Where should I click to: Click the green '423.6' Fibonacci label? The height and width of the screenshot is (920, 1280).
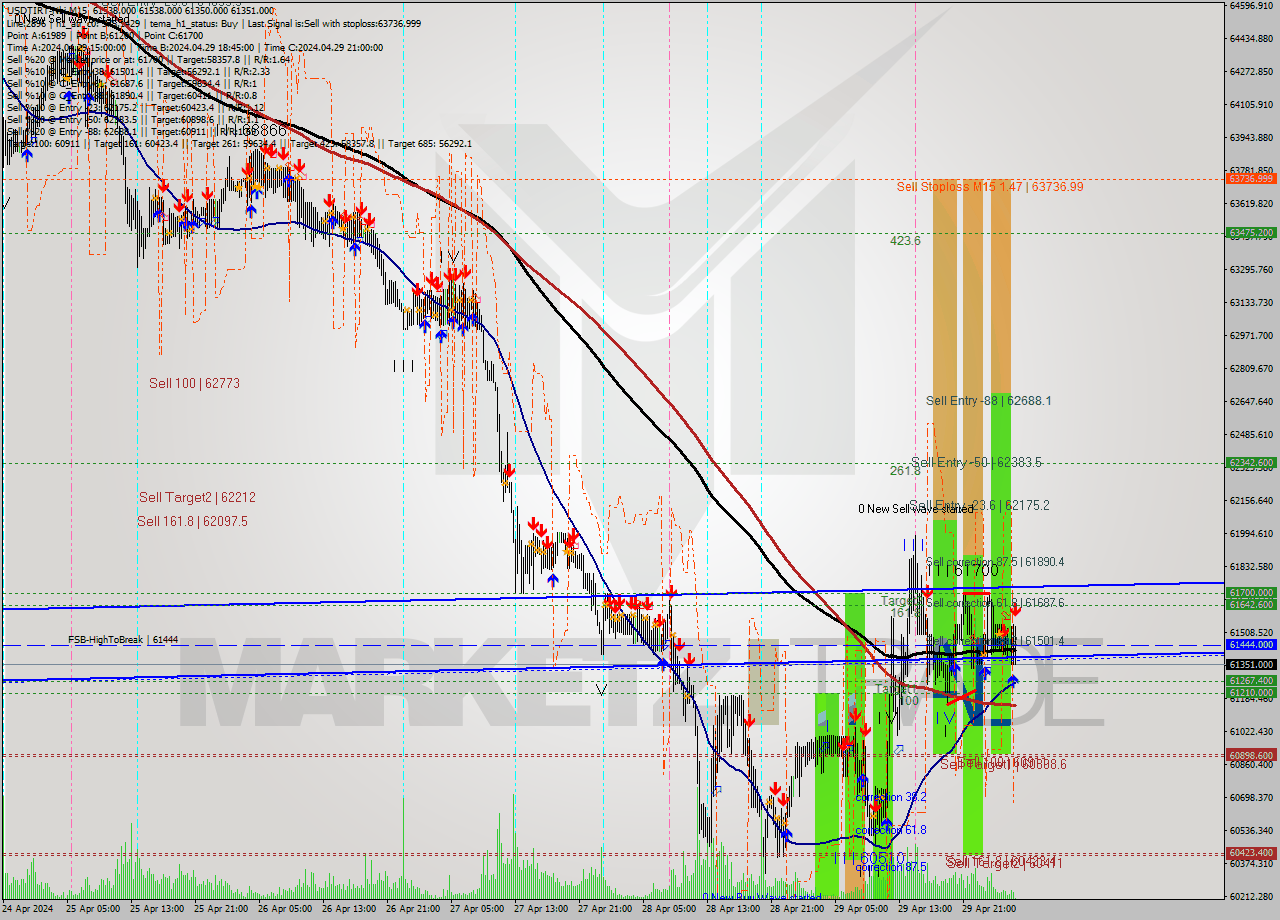pos(905,241)
